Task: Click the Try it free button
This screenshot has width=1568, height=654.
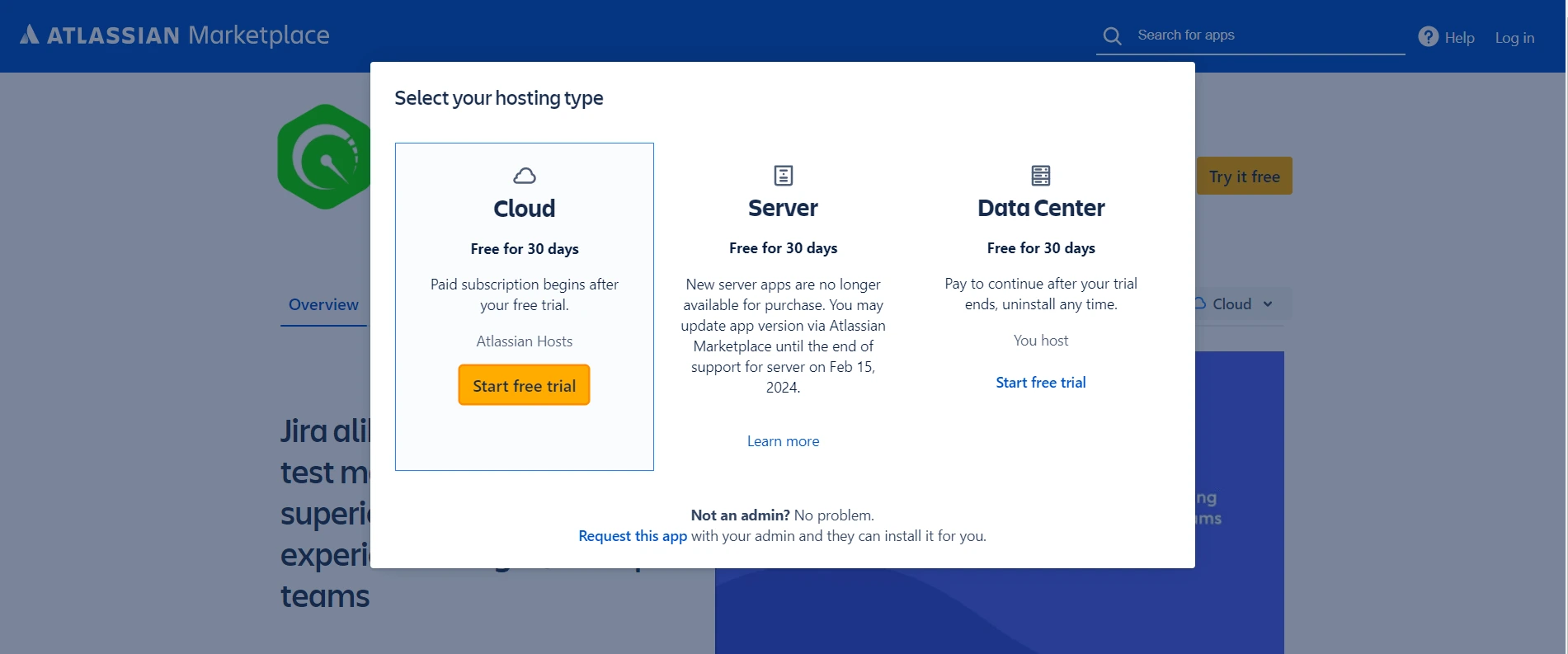Action: 1245,176
